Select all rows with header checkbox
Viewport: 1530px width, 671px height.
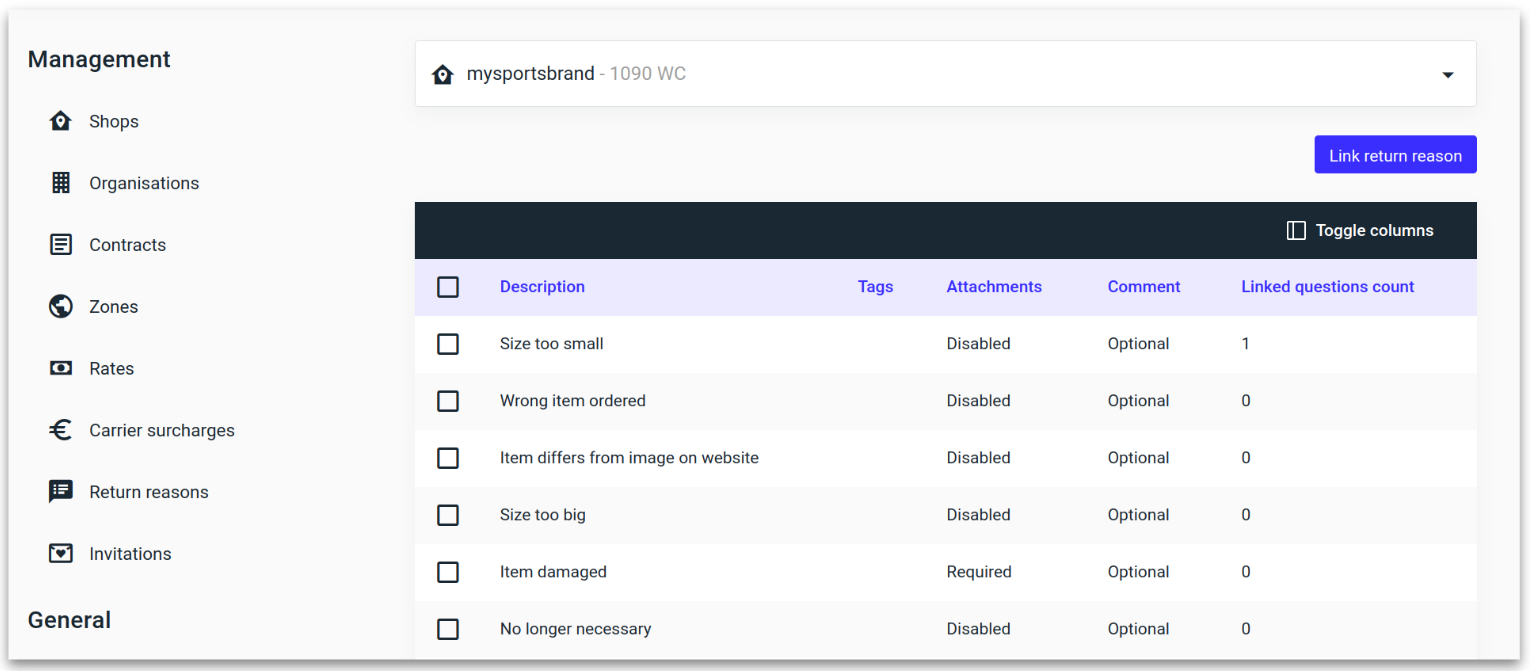448,287
